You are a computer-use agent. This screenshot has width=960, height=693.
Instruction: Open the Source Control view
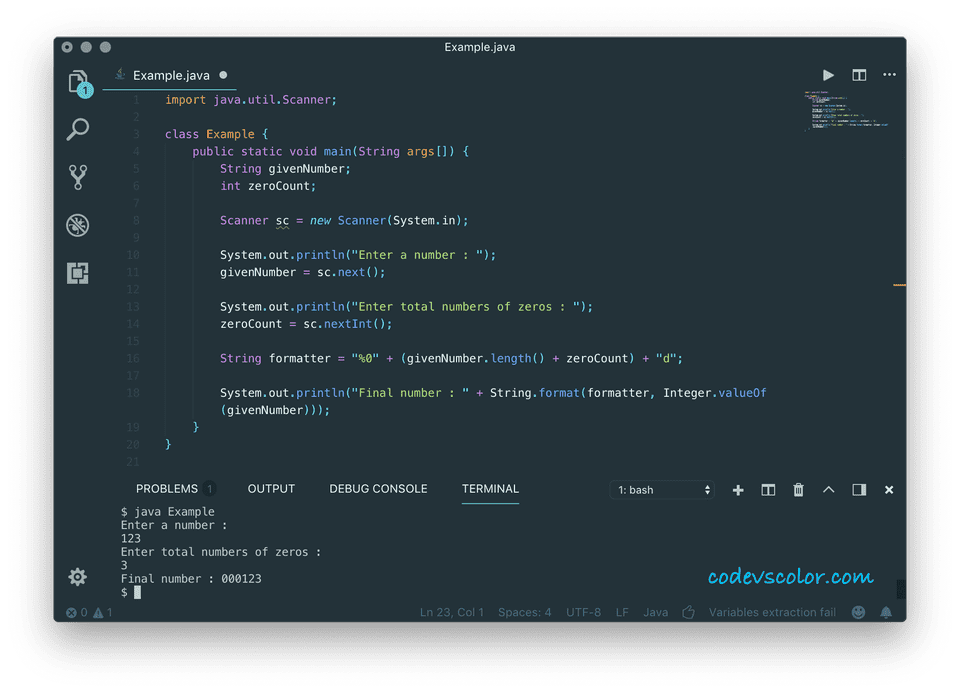tap(78, 177)
